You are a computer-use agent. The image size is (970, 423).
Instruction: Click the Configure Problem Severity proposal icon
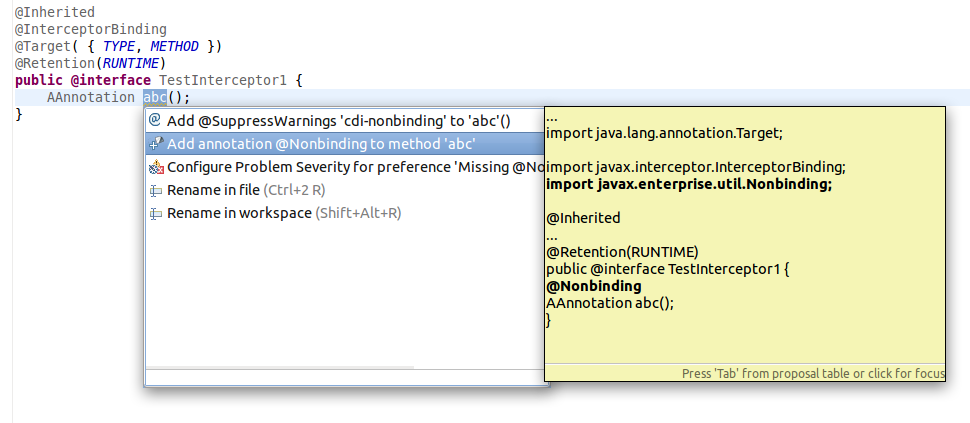click(155, 167)
